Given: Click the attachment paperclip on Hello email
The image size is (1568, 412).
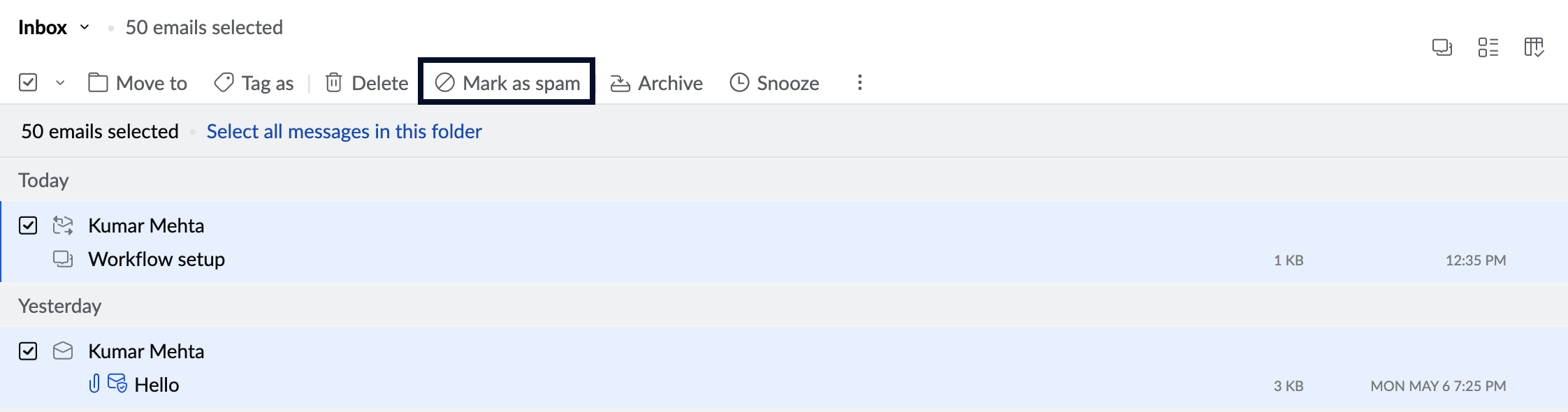Looking at the screenshot, I should [94, 383].
